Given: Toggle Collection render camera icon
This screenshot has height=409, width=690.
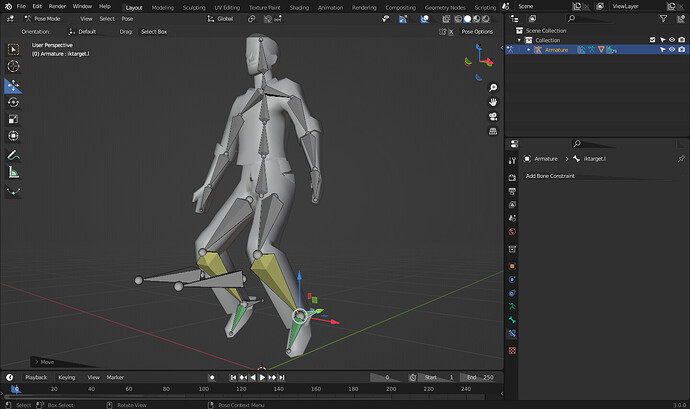Looking at the screenshot, I should [x=682, y=40].
